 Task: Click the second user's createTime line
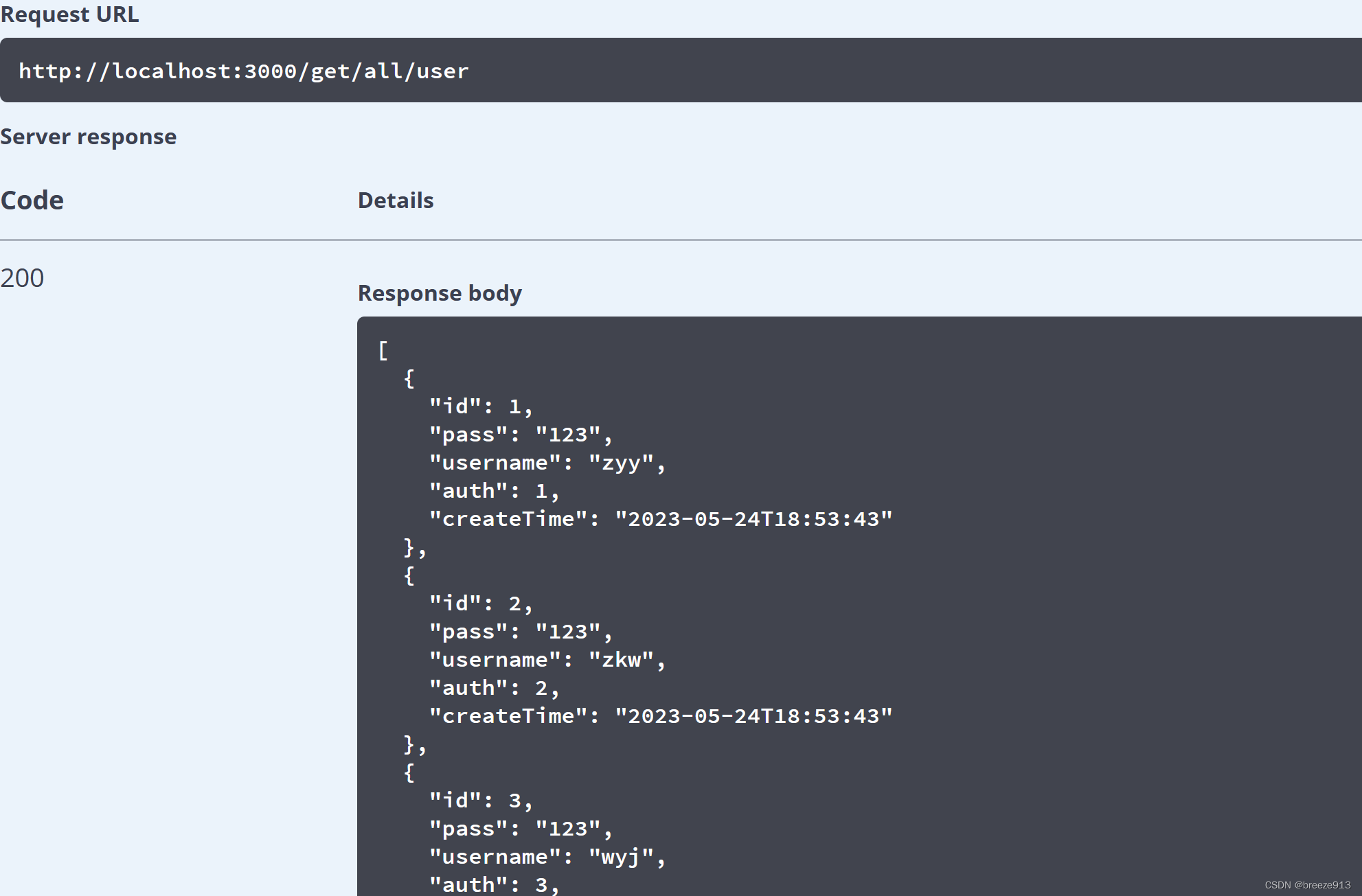point(659,716)
